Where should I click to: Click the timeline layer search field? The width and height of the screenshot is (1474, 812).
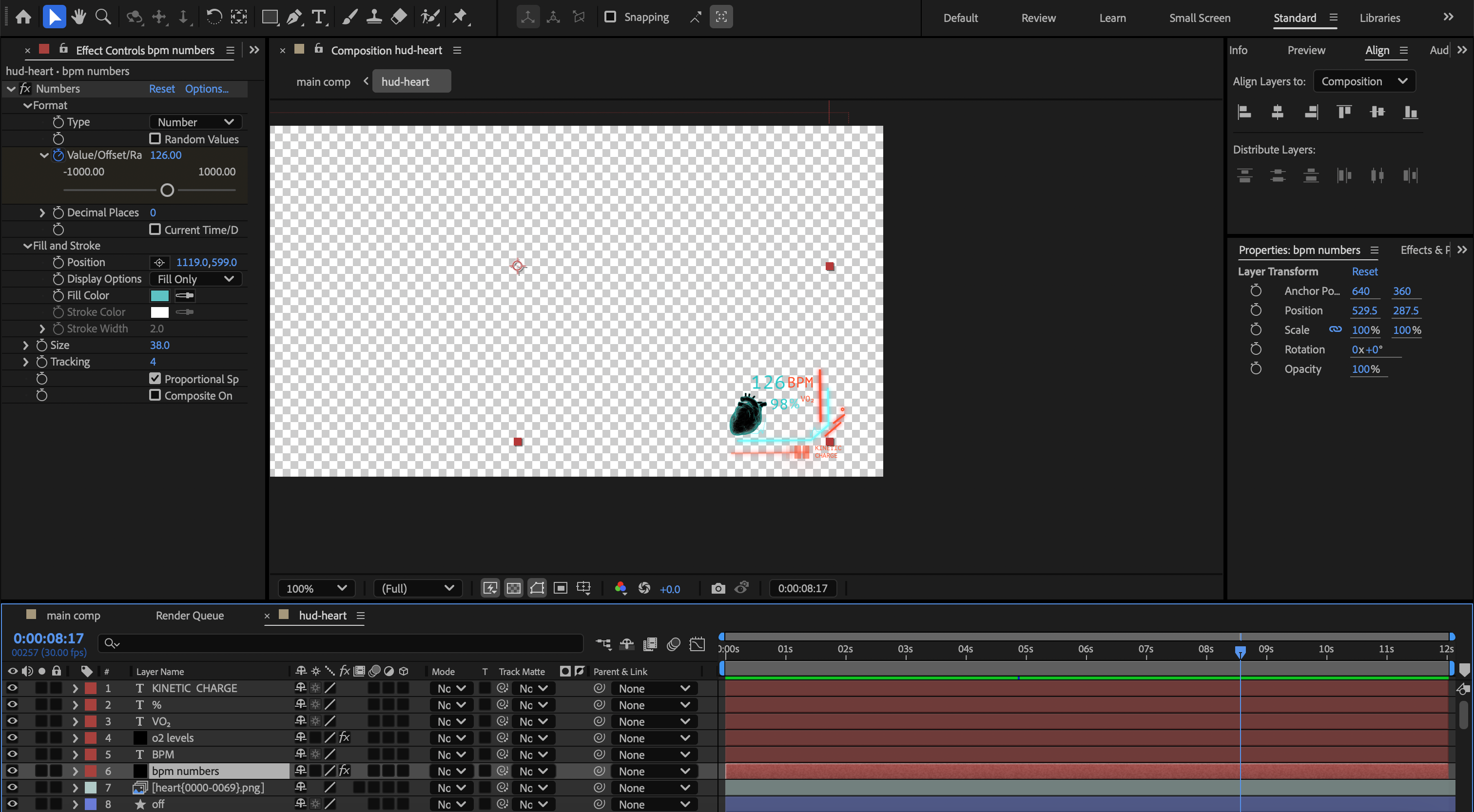click(343, 644)
